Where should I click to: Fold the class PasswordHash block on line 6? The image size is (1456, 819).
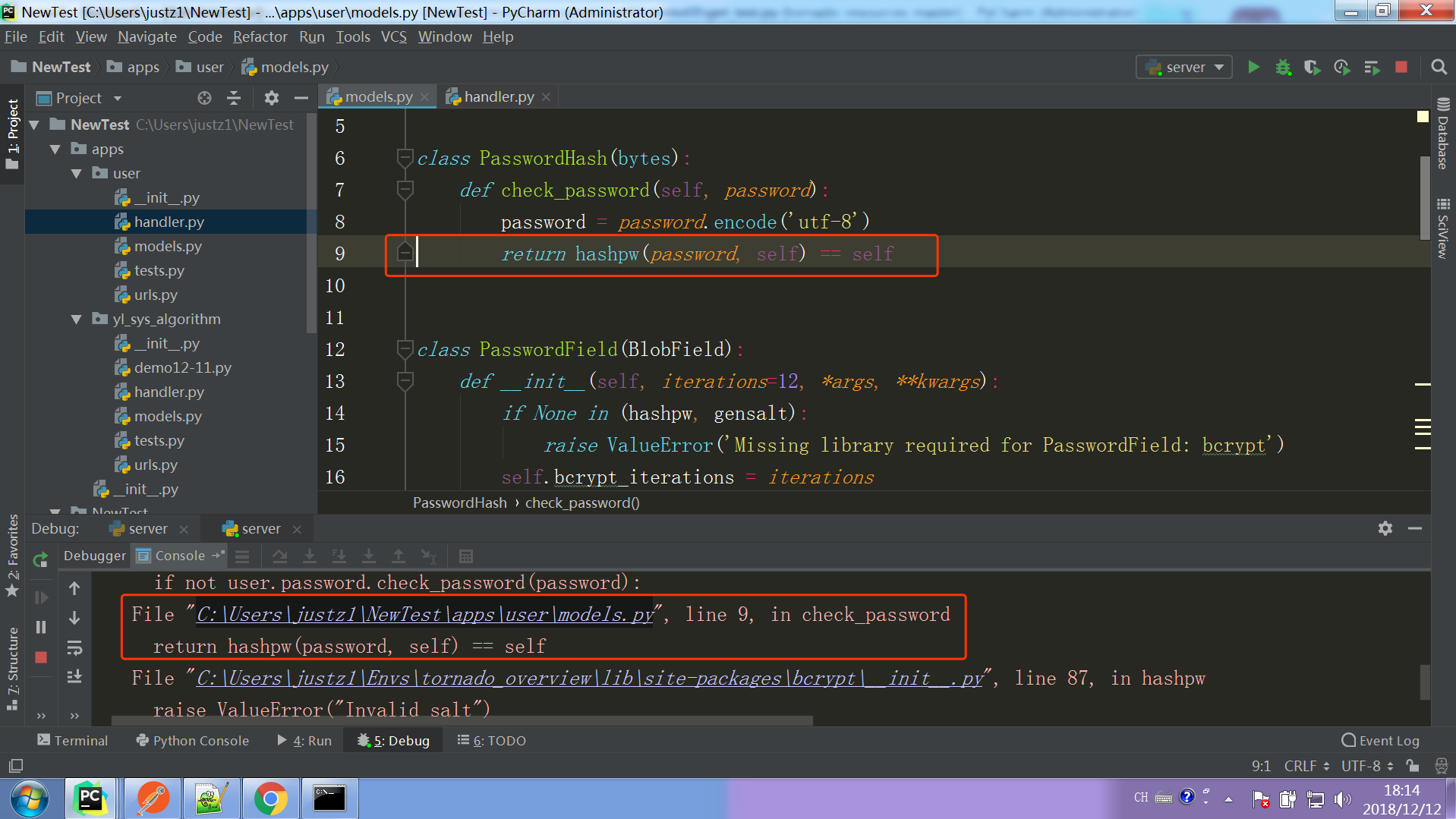click(405, 158)
